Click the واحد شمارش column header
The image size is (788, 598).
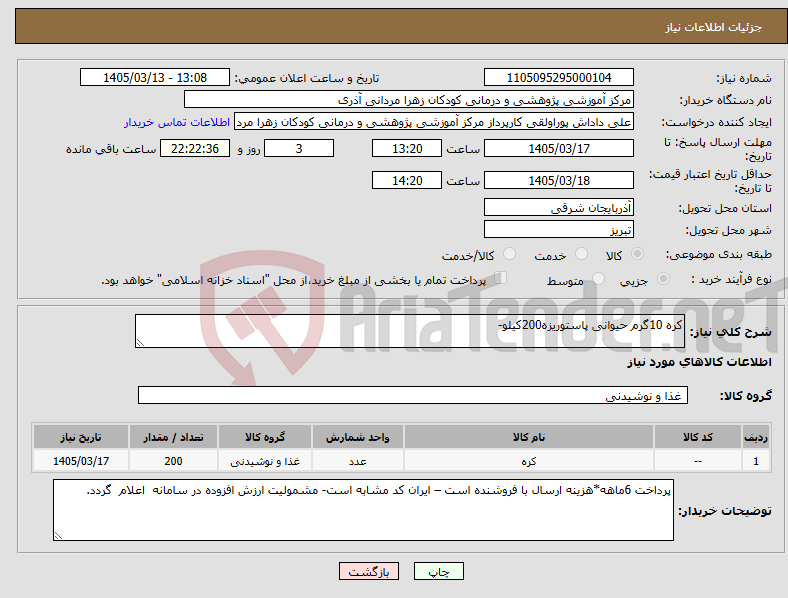coord(357,437)
